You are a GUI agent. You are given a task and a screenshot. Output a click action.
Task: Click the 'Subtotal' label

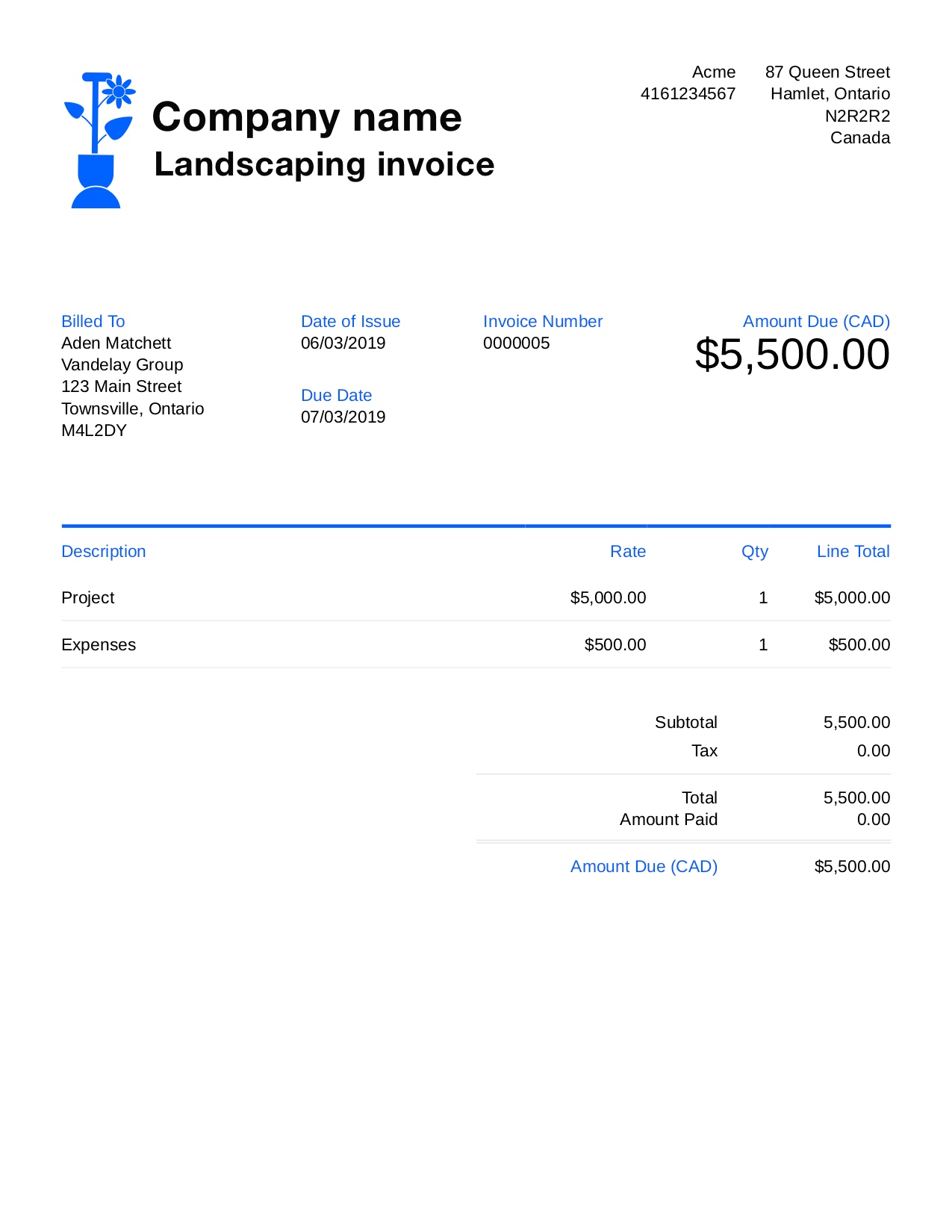coord(686,722)
